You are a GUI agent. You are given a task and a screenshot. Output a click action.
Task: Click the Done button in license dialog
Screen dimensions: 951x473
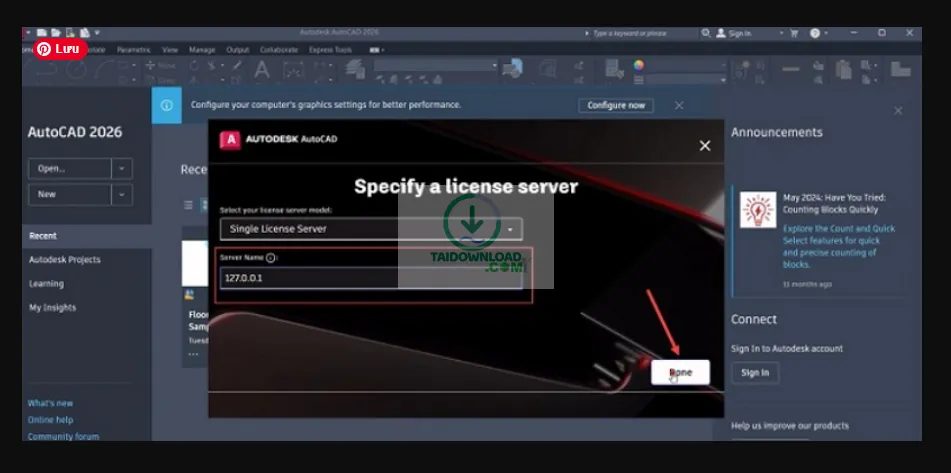coord(680,372)
